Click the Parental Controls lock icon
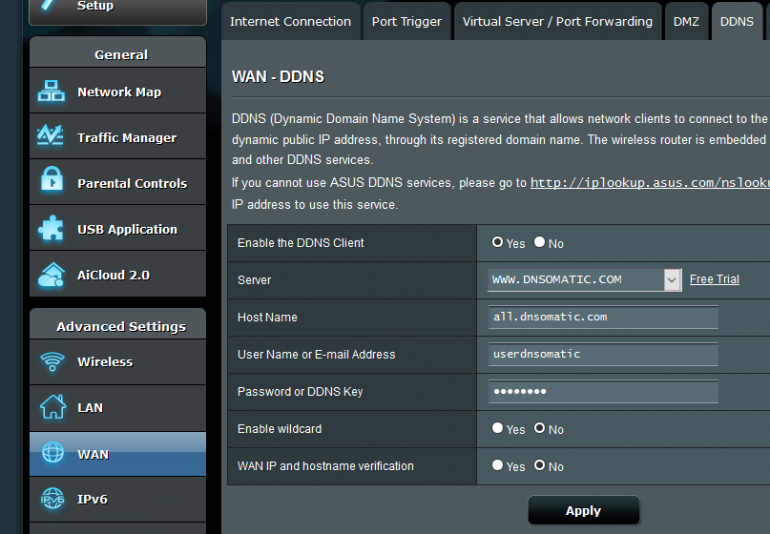770x534 pixels. click(x=52, y=179)
